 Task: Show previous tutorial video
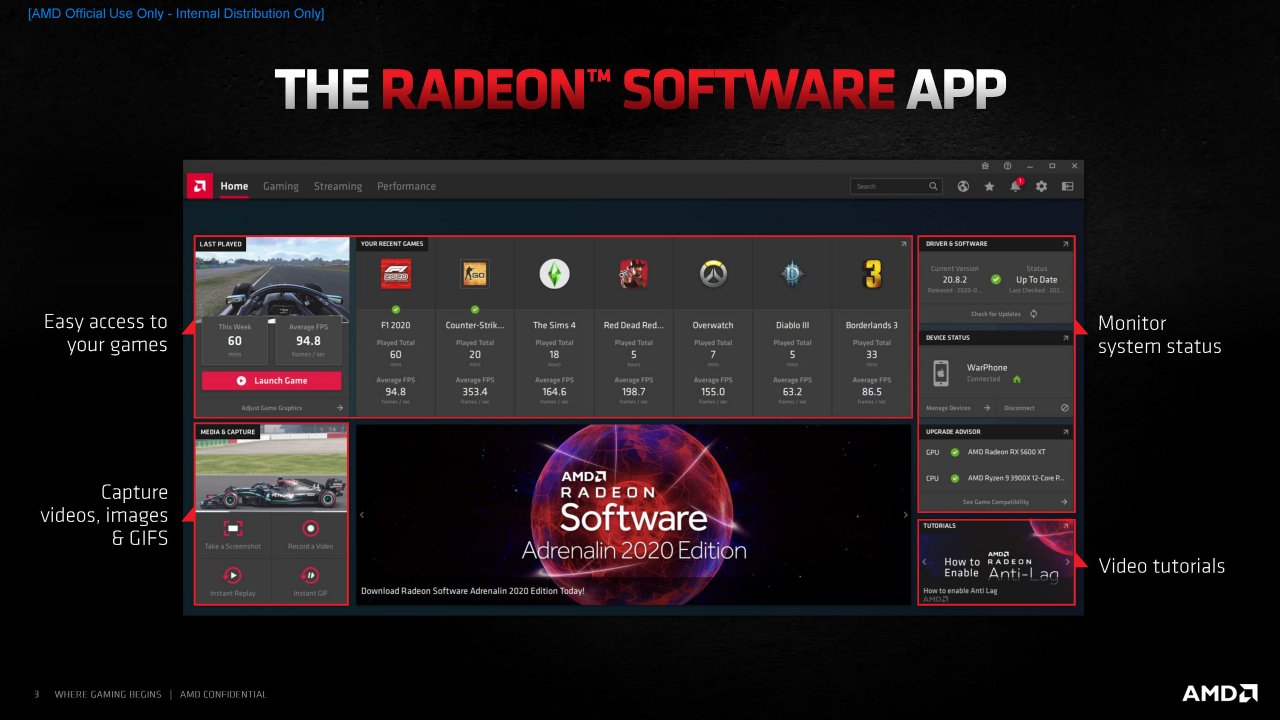[x=925, y=562]
